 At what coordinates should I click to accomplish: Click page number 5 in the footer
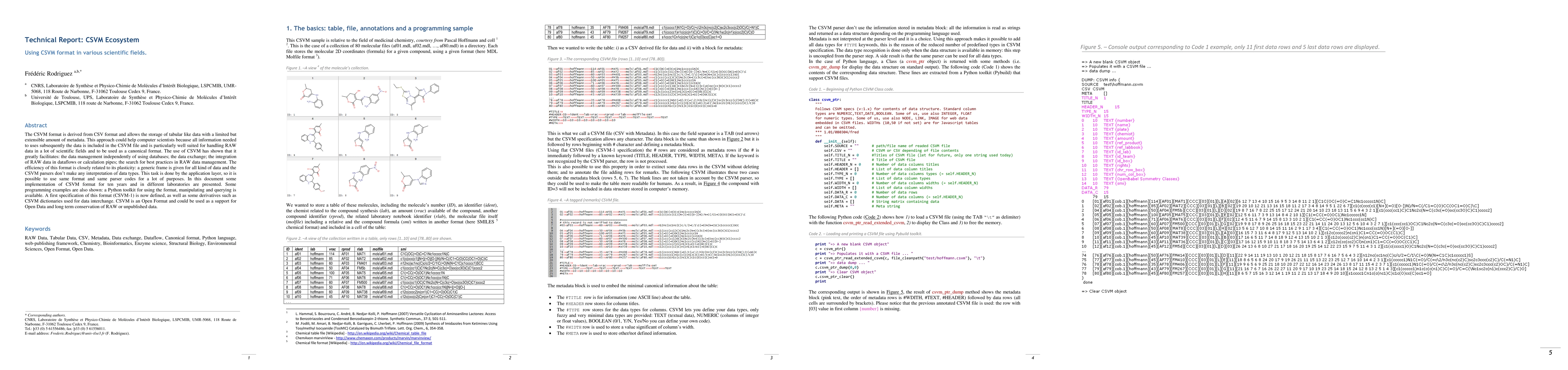tap(1550, 352)
